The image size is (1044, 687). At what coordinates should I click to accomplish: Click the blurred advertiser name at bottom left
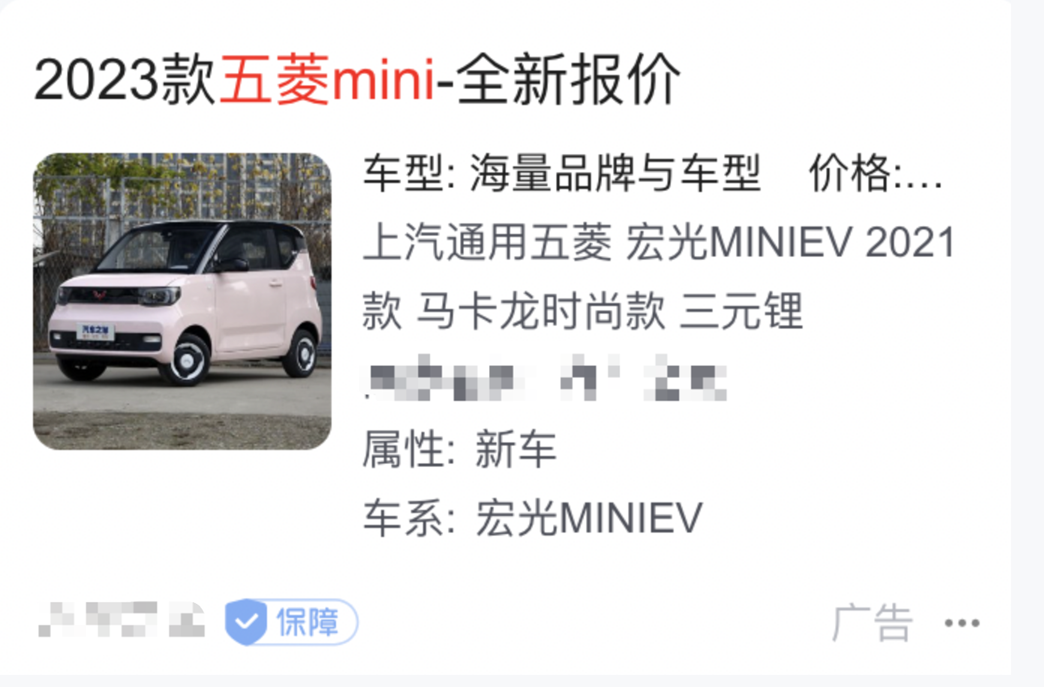[x=121, y=619]
